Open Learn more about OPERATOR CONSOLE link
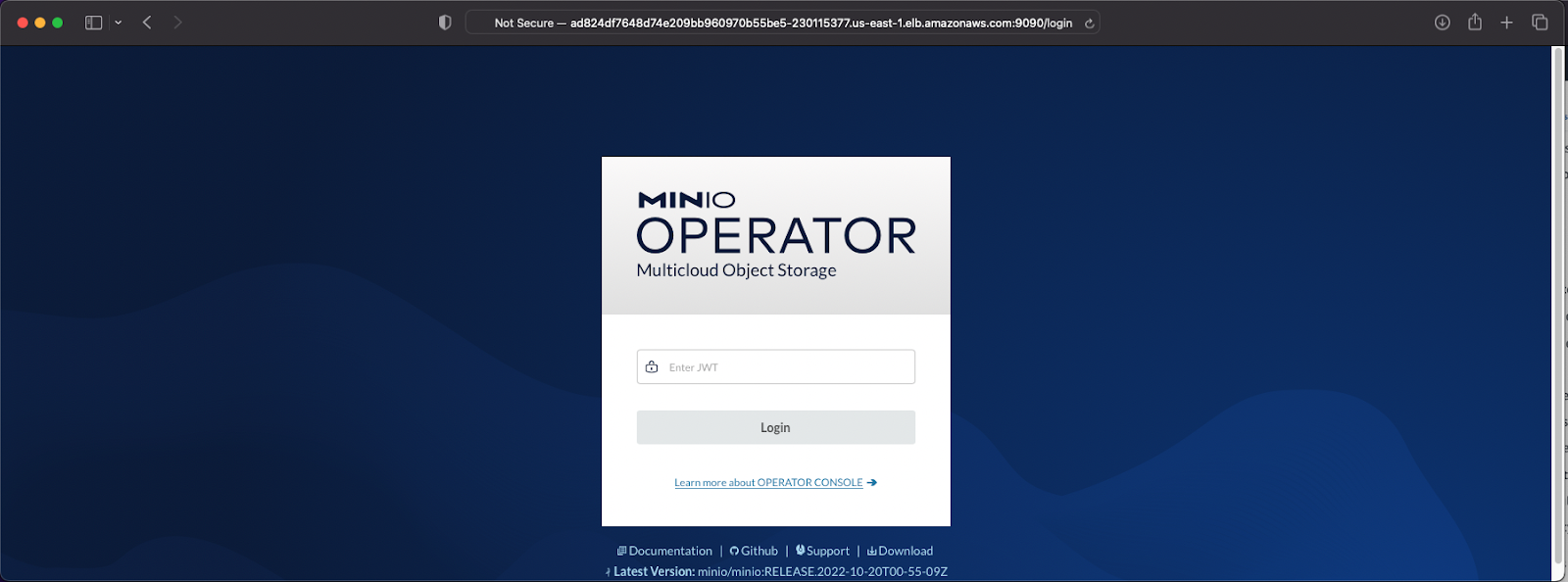This screenshot has width=1568, height=582. pos(769,483)
